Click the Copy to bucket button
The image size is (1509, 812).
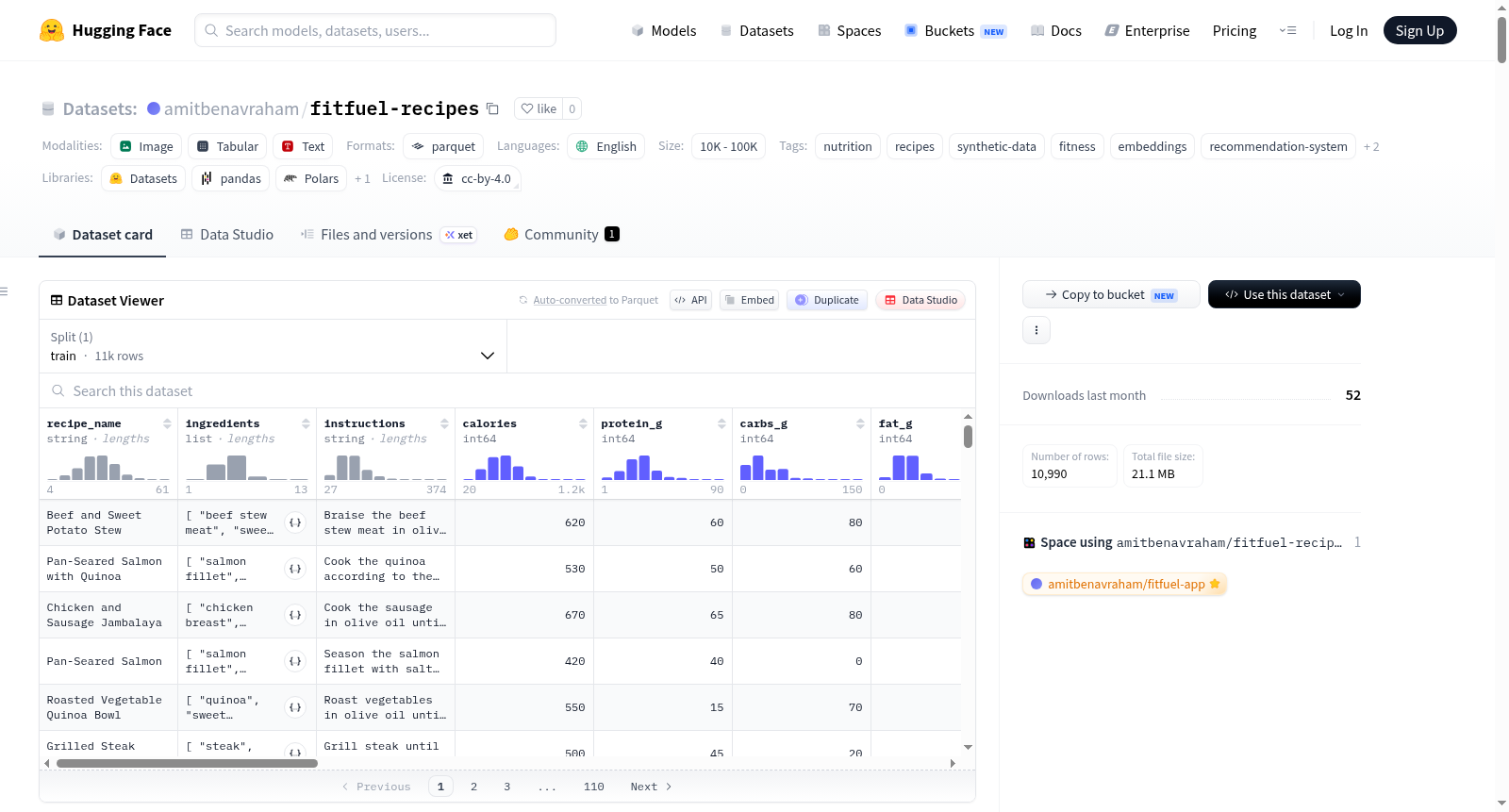[1111, 294]
